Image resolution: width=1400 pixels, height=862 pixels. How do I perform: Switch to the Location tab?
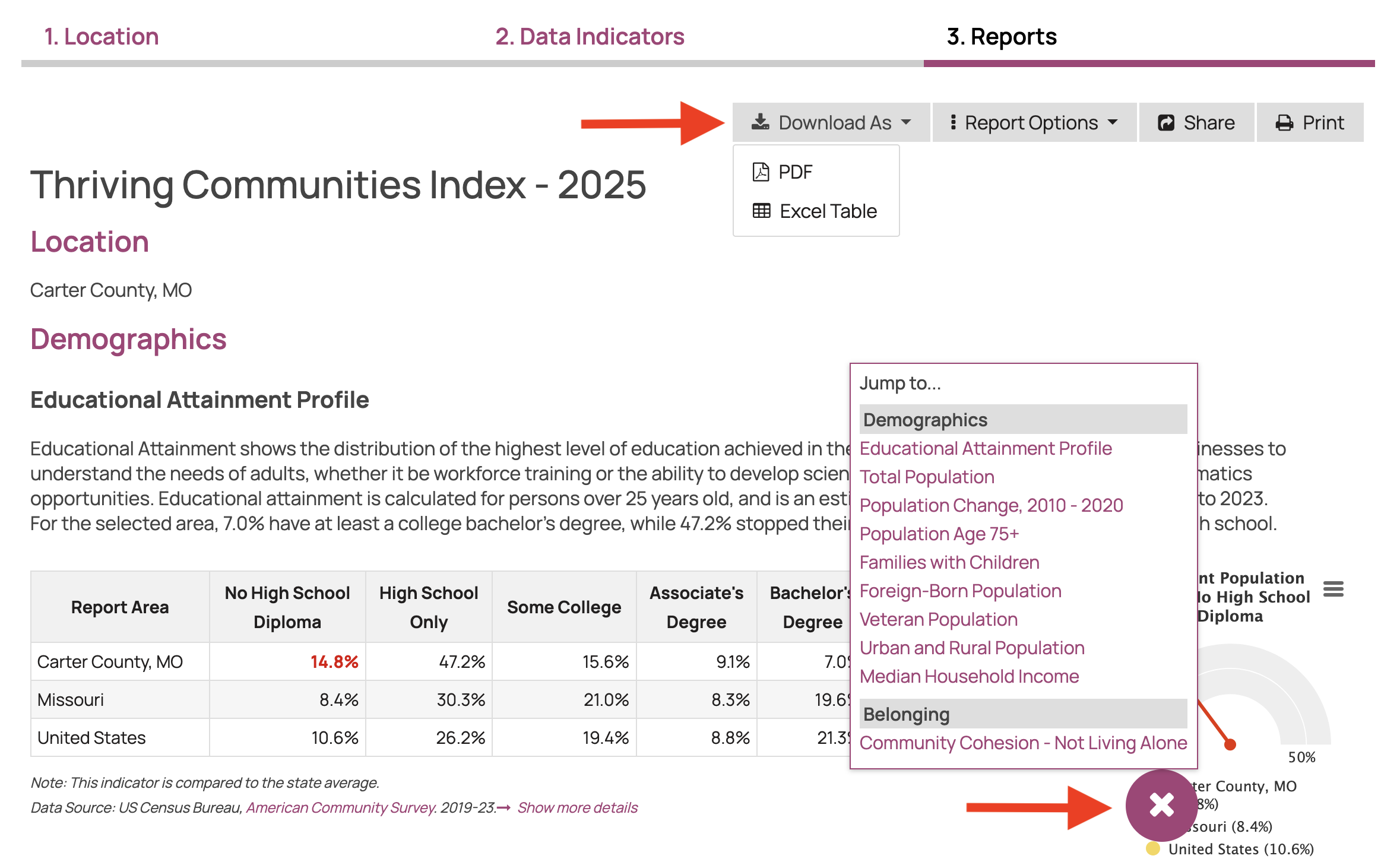(101, 37)
